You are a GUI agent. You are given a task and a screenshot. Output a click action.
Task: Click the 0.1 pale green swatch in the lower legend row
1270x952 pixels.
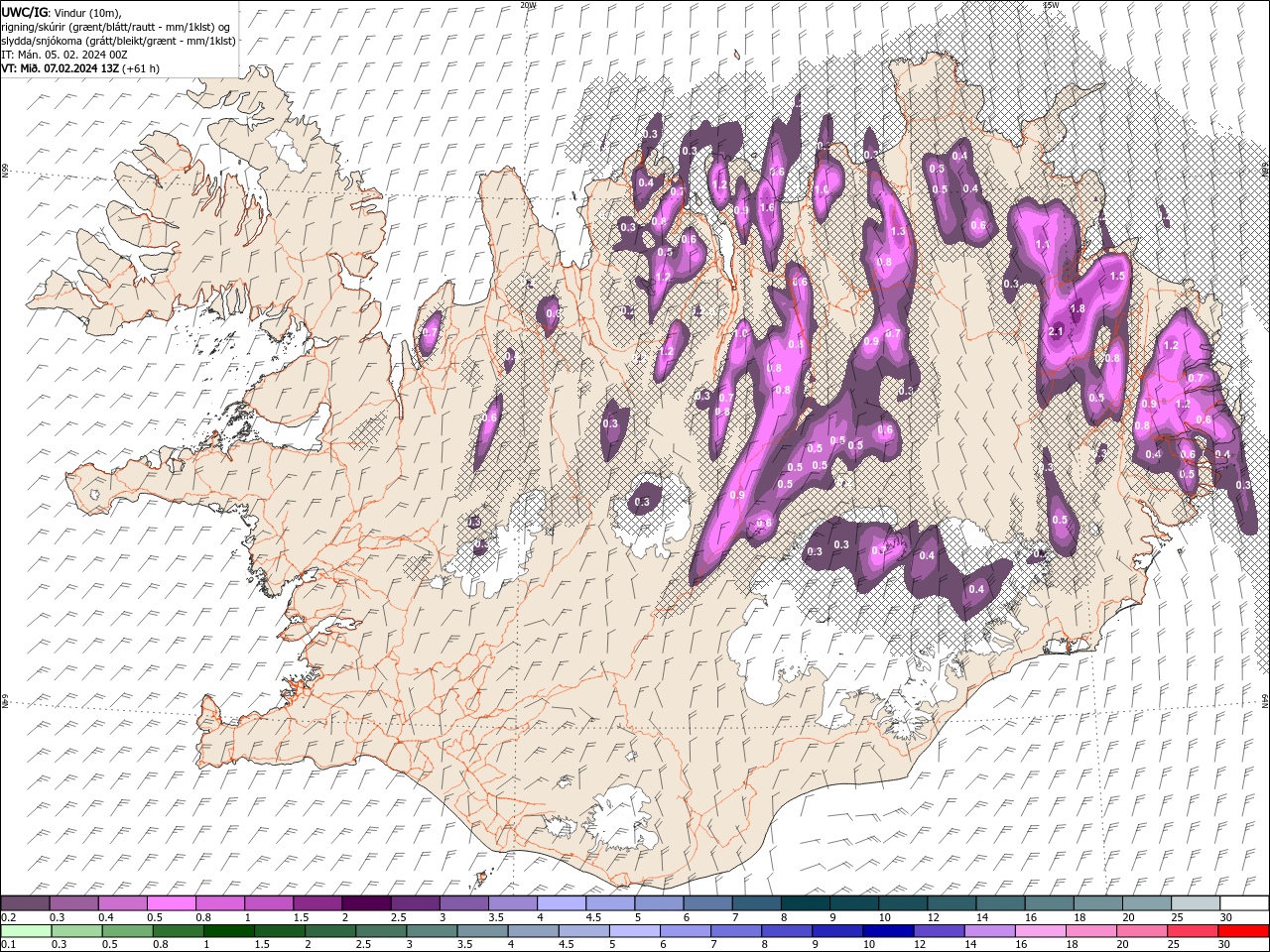26,931
